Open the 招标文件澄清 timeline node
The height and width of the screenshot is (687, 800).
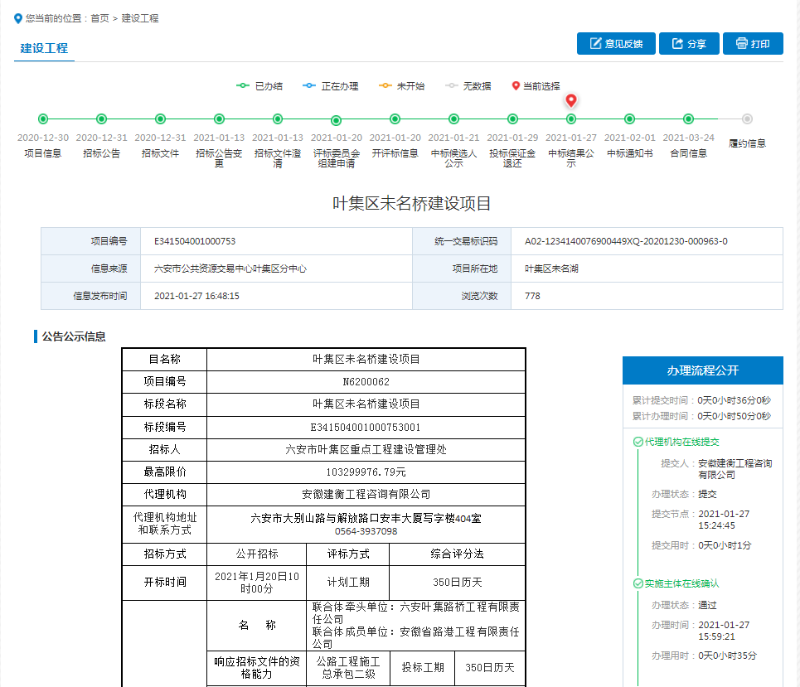click(x=278, y=119)
